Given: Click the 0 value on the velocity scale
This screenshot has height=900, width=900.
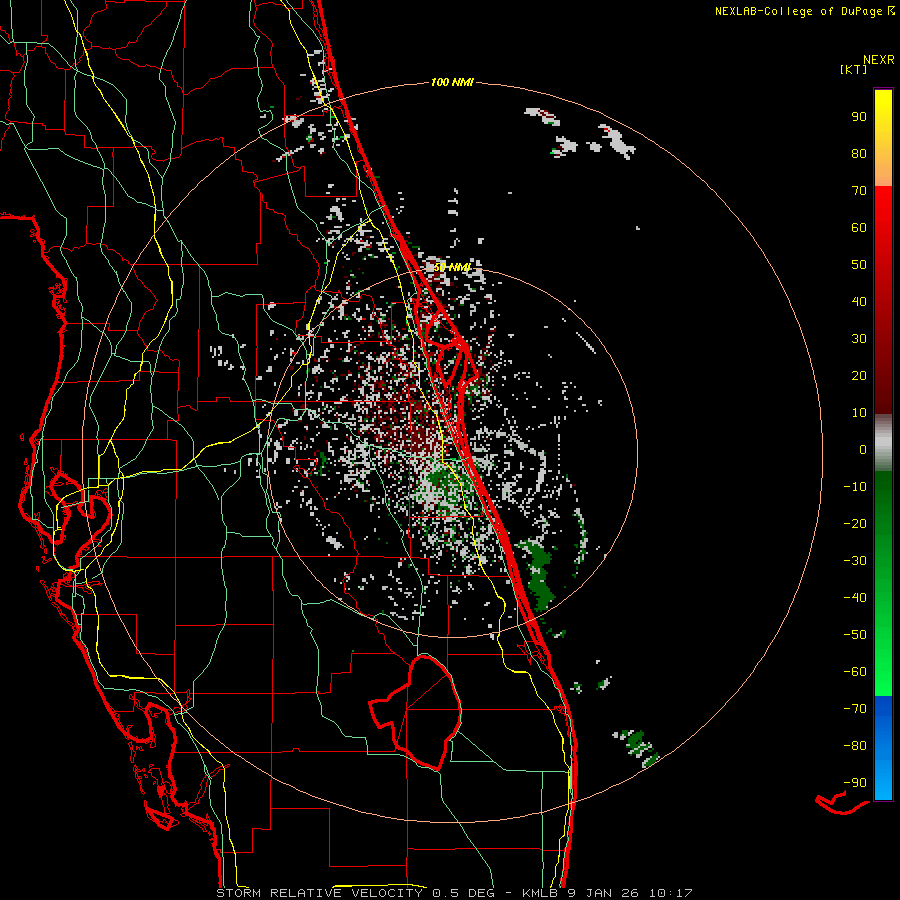Looking at the screenshot, I should [x=863, y=450].
